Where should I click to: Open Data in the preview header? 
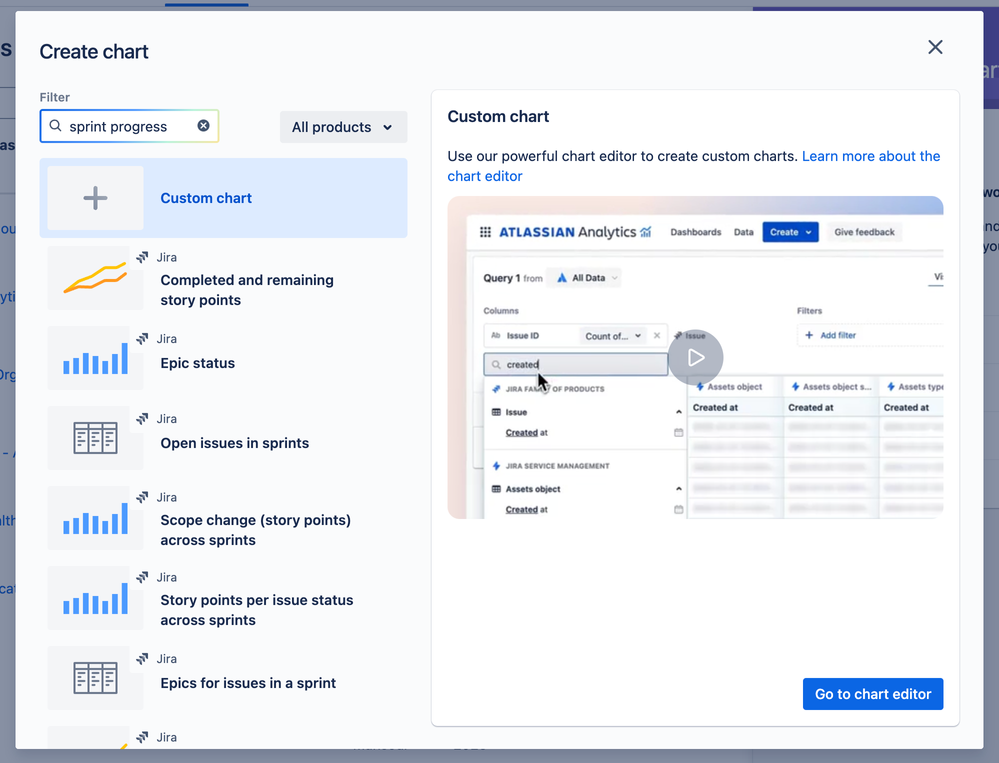coord(744,232)
